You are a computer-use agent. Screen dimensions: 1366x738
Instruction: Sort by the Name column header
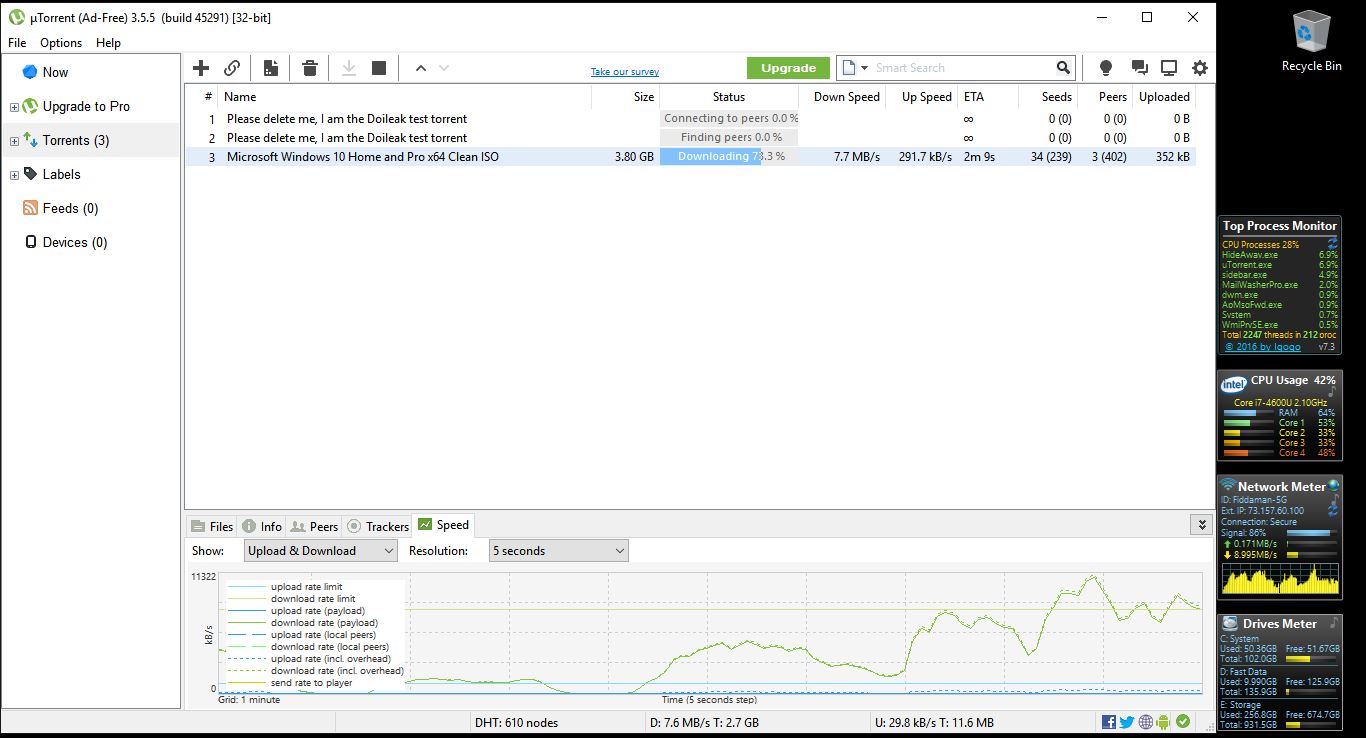(x=405, y=97)
